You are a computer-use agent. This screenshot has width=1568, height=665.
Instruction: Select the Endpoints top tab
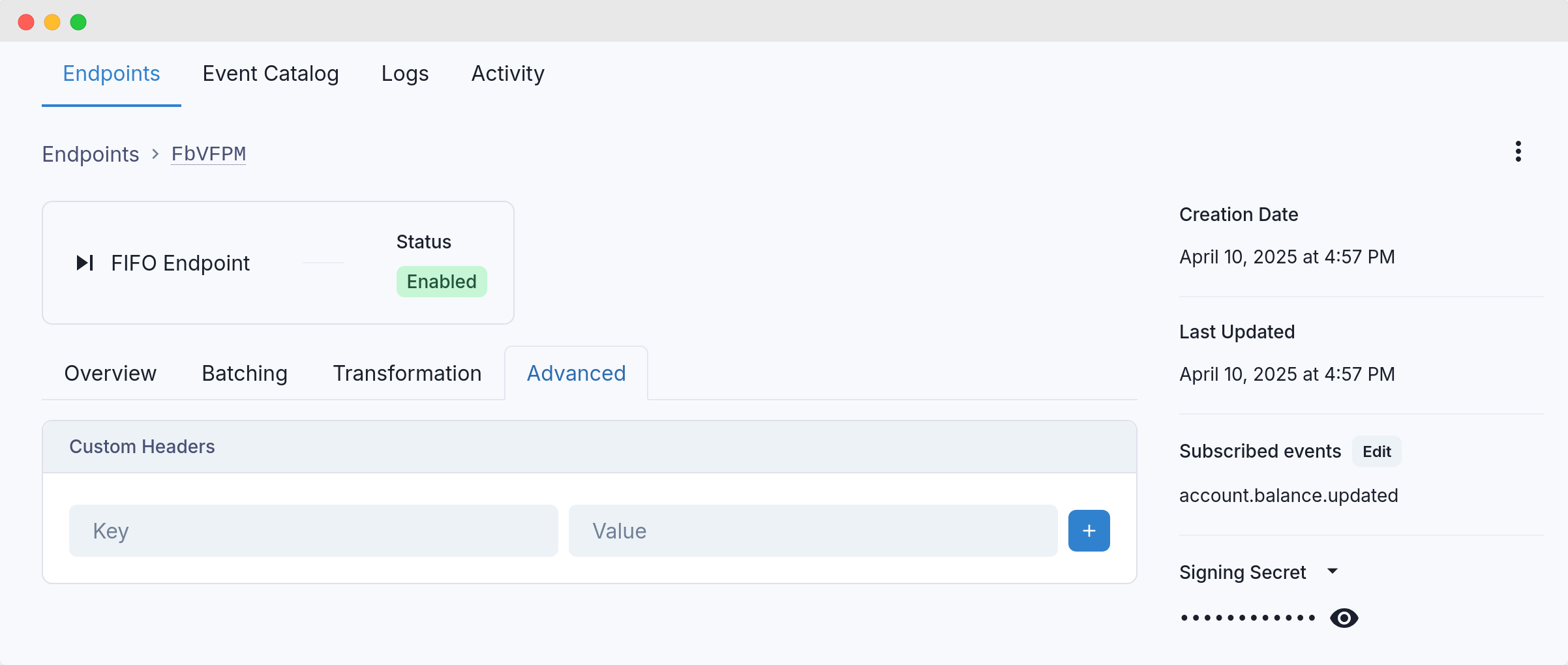[112, 74]
